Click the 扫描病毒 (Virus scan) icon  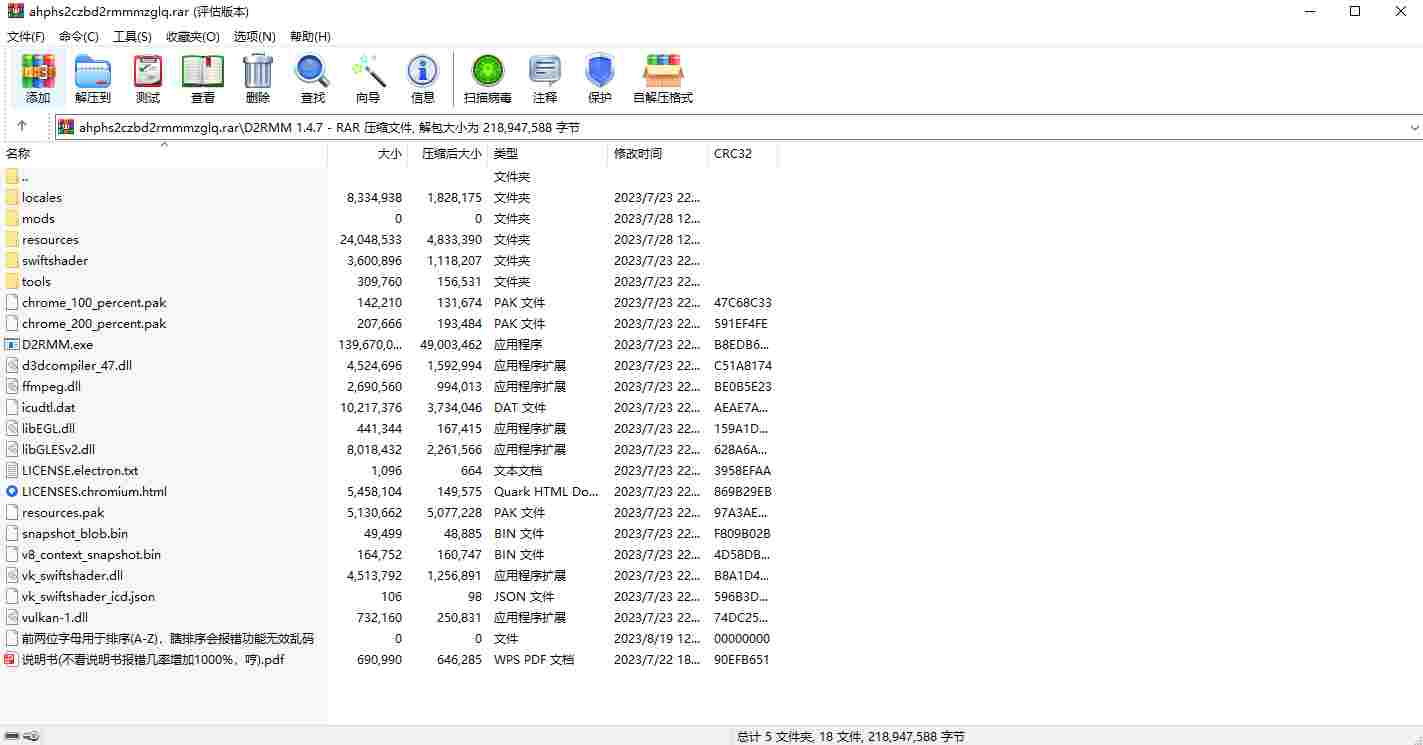(x=488, y=72)
